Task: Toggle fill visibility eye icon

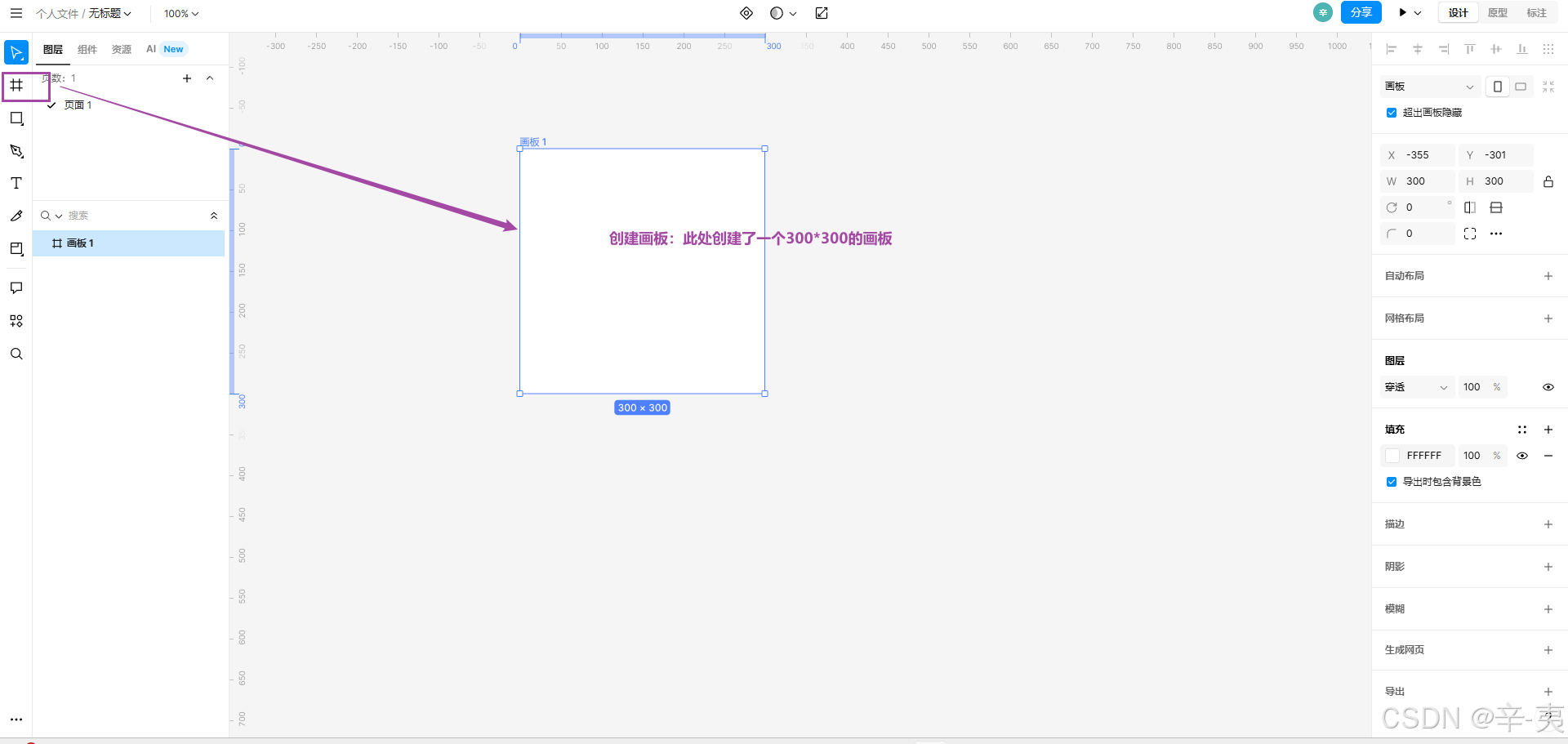Action: click(x=1522, y=456)
